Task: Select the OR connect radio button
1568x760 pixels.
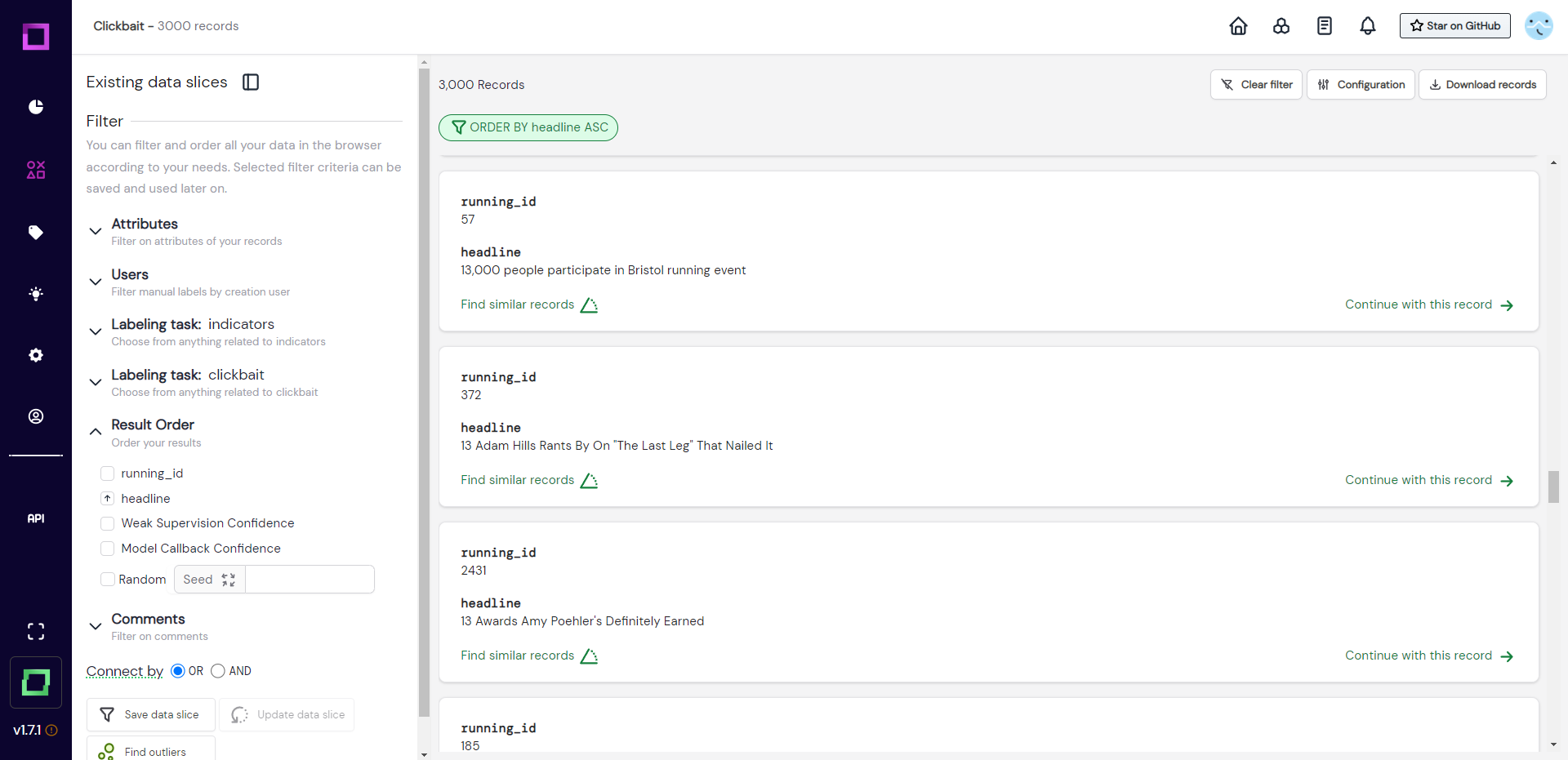Action: point(178,671)
